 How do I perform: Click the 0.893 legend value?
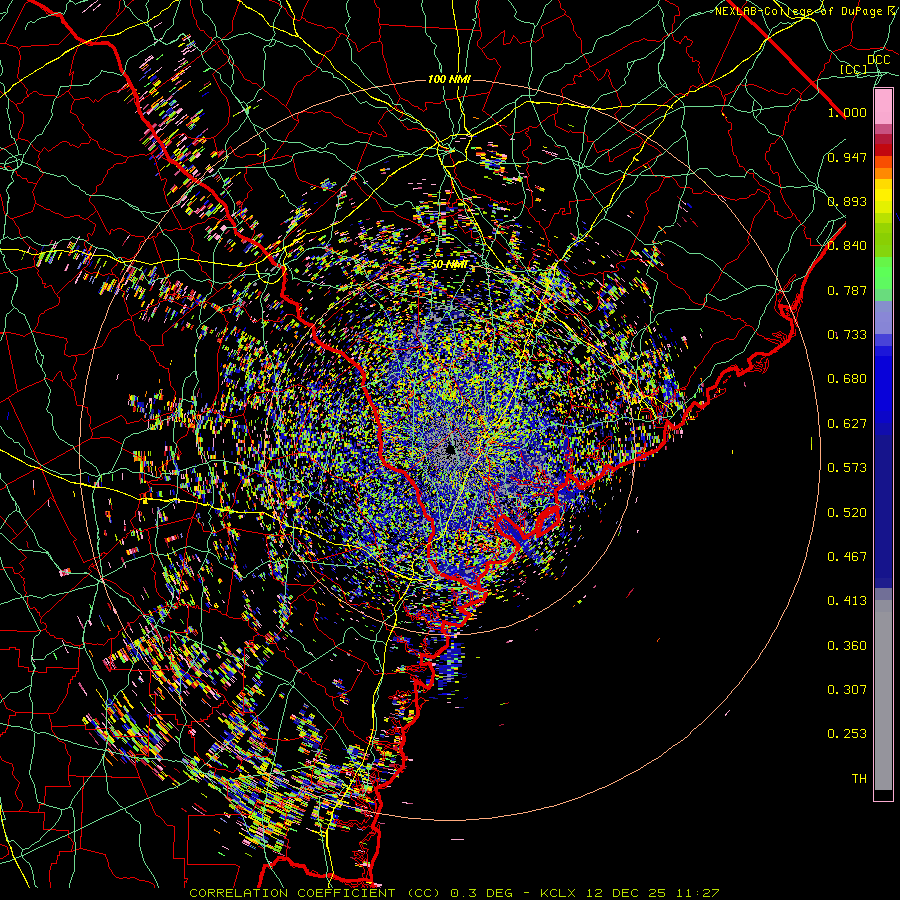click(847, 201)
